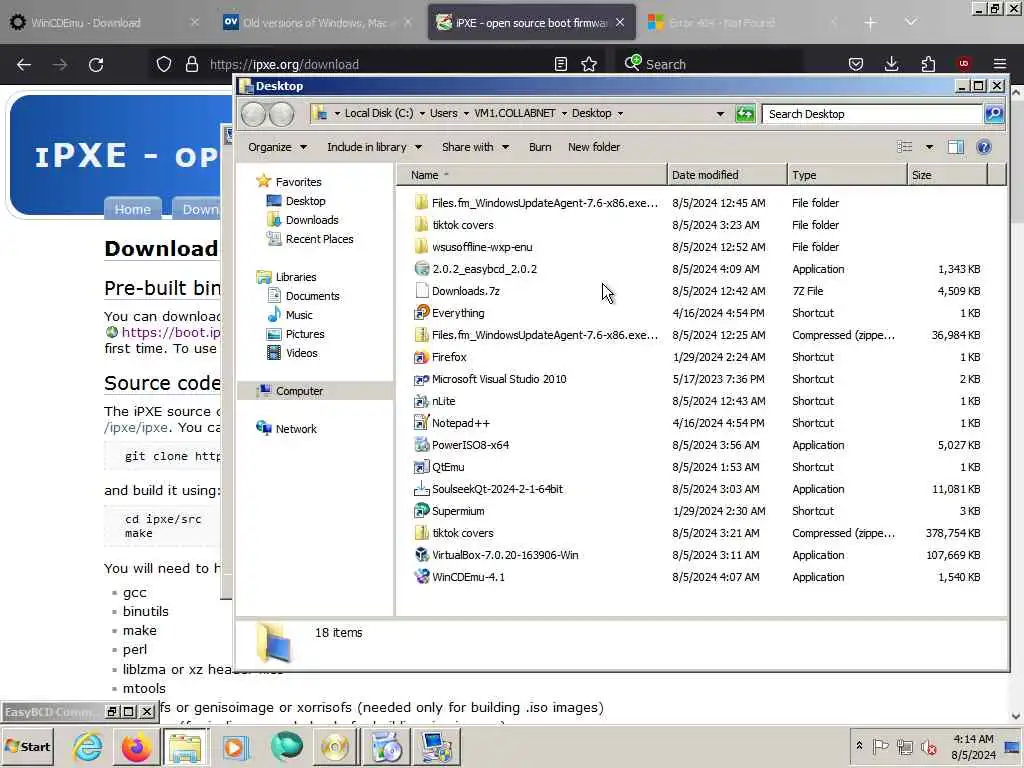Open Explorer help question mark icon
This screenshot has width=1024, height=768.
pos(984,147)
